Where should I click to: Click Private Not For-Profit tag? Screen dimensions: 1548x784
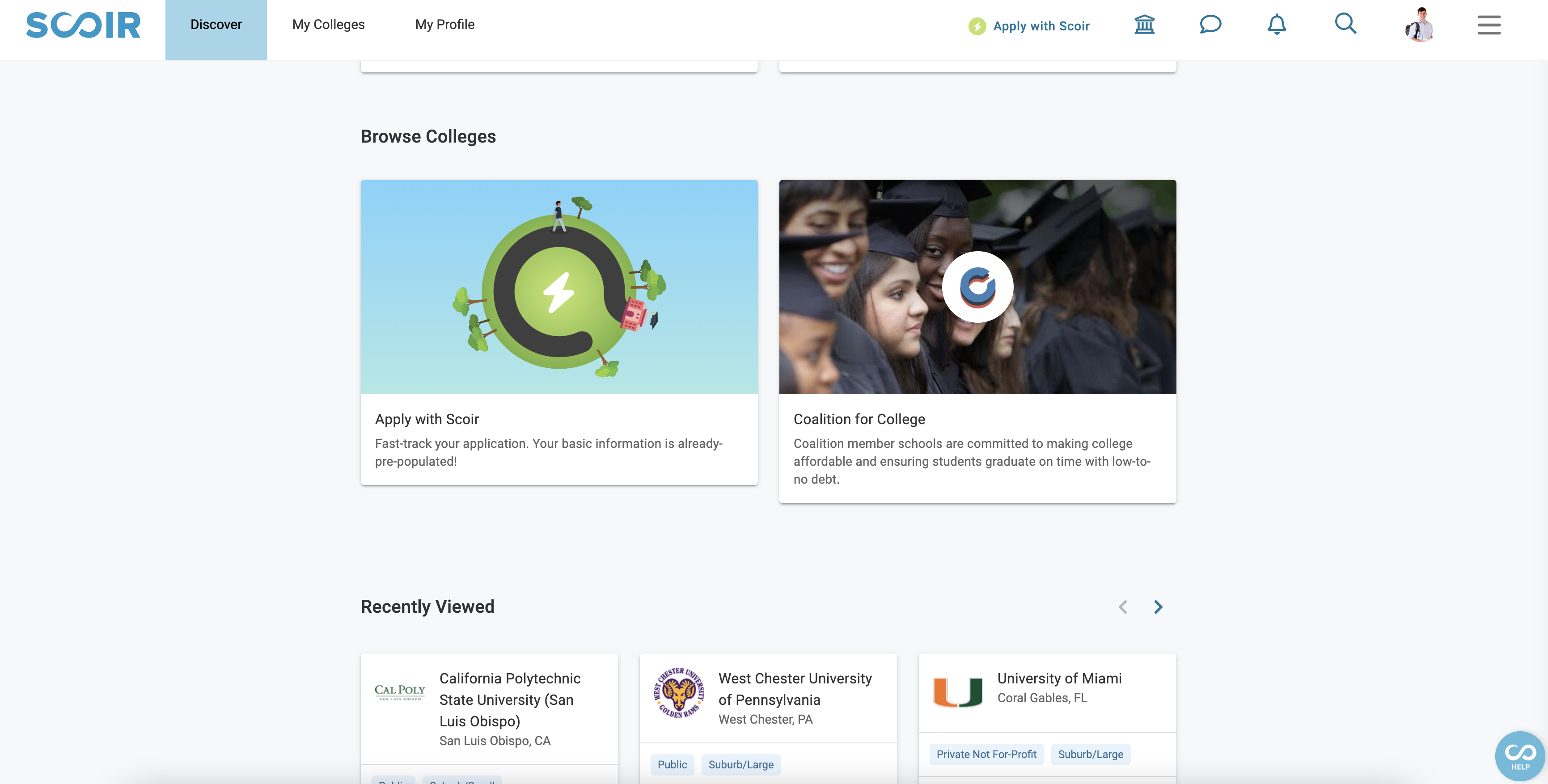pyautogui.click(x=986, y=754)
